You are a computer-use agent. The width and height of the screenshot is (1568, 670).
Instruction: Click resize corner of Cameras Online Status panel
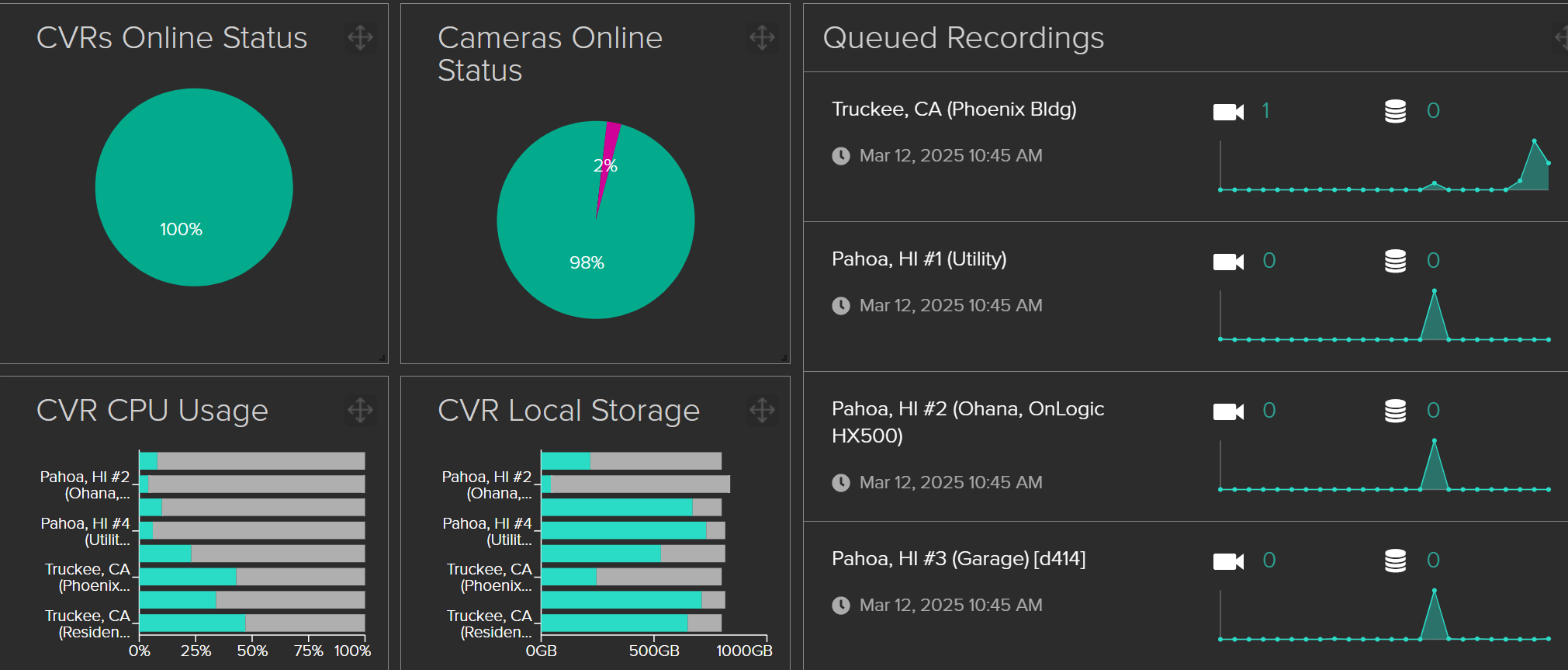pyautogui.click(x=785, y=359)
